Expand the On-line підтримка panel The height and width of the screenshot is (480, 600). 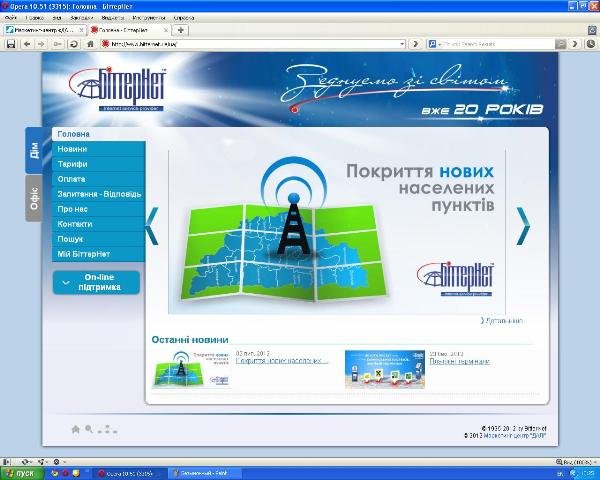pyautogui.click(x=96, y=282)
